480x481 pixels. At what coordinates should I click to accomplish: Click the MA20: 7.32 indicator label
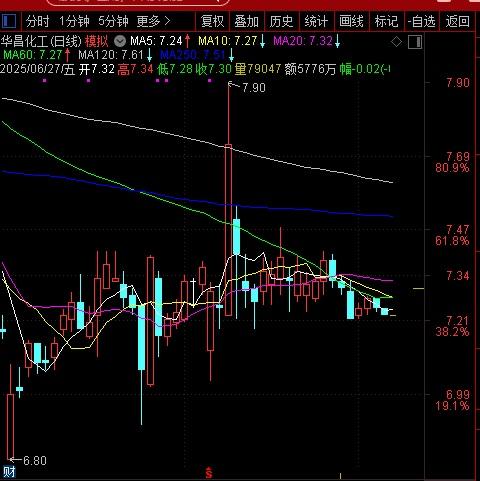(303, 41)
